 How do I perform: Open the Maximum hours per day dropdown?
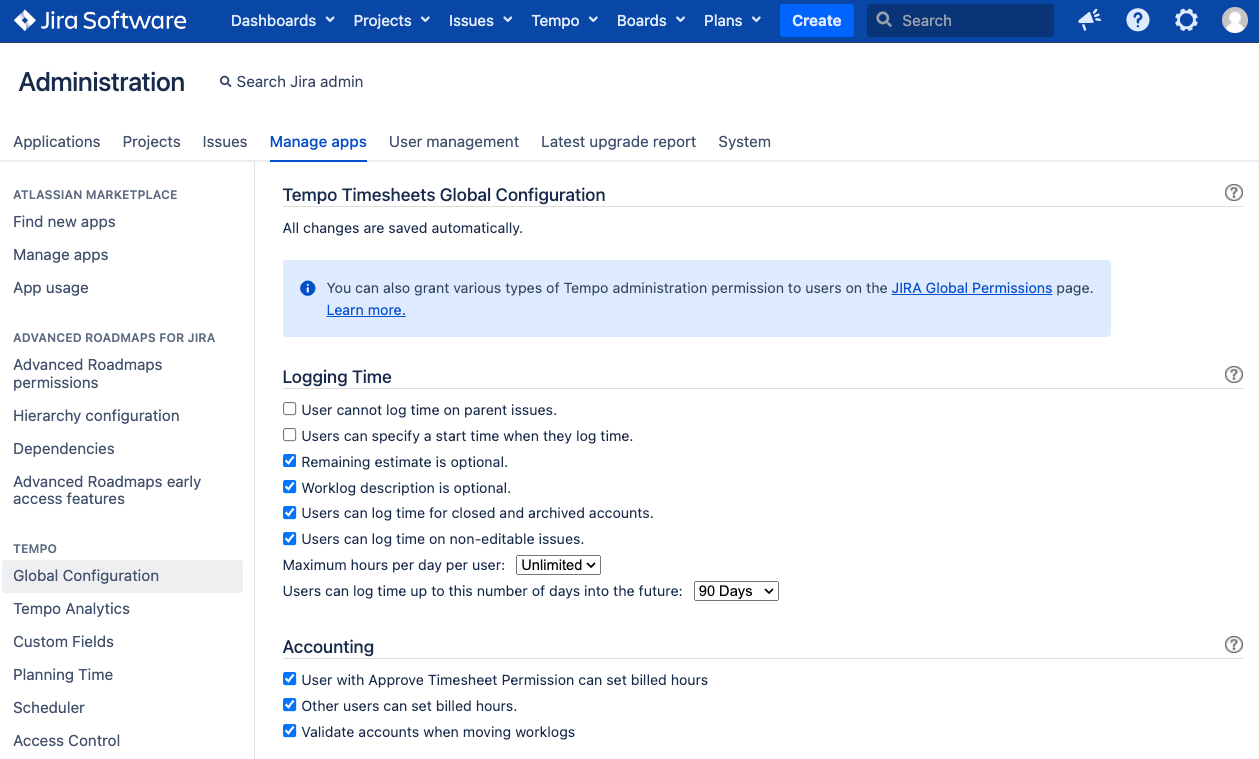558,565
